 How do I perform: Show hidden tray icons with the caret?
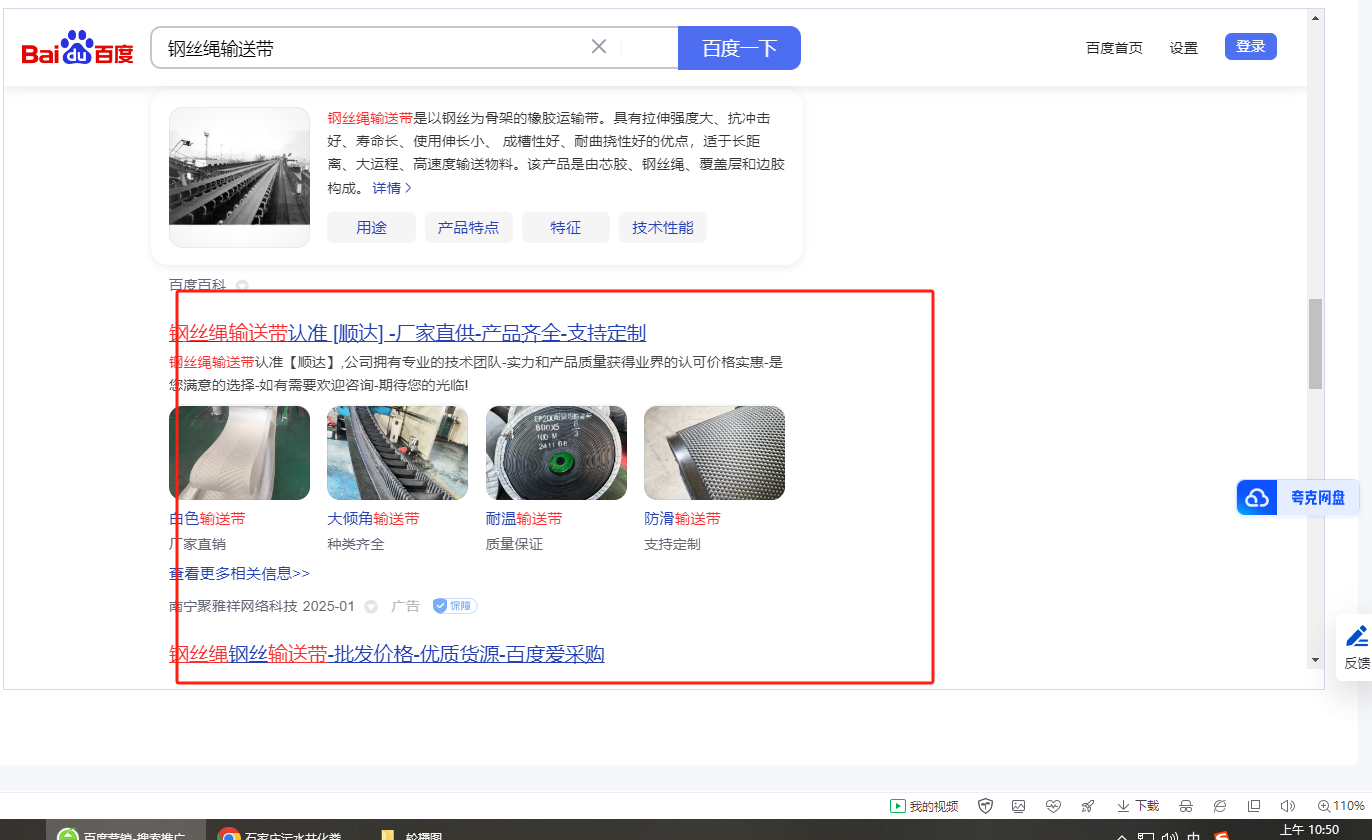pos(1121,836)
